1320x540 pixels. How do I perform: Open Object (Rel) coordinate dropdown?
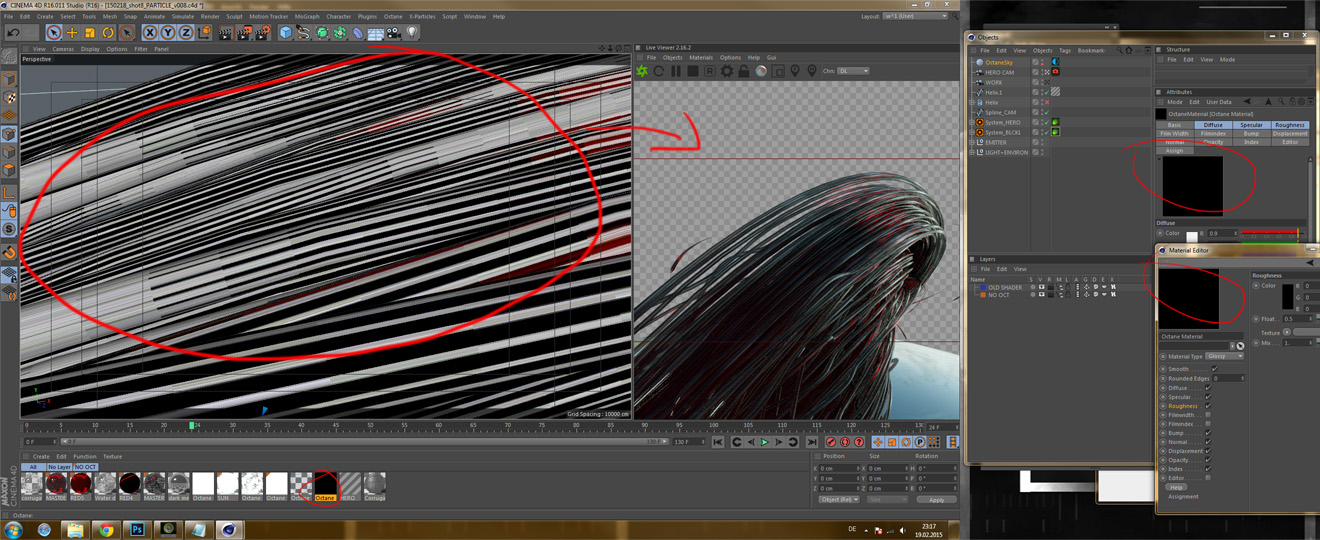tap(839, 500)
